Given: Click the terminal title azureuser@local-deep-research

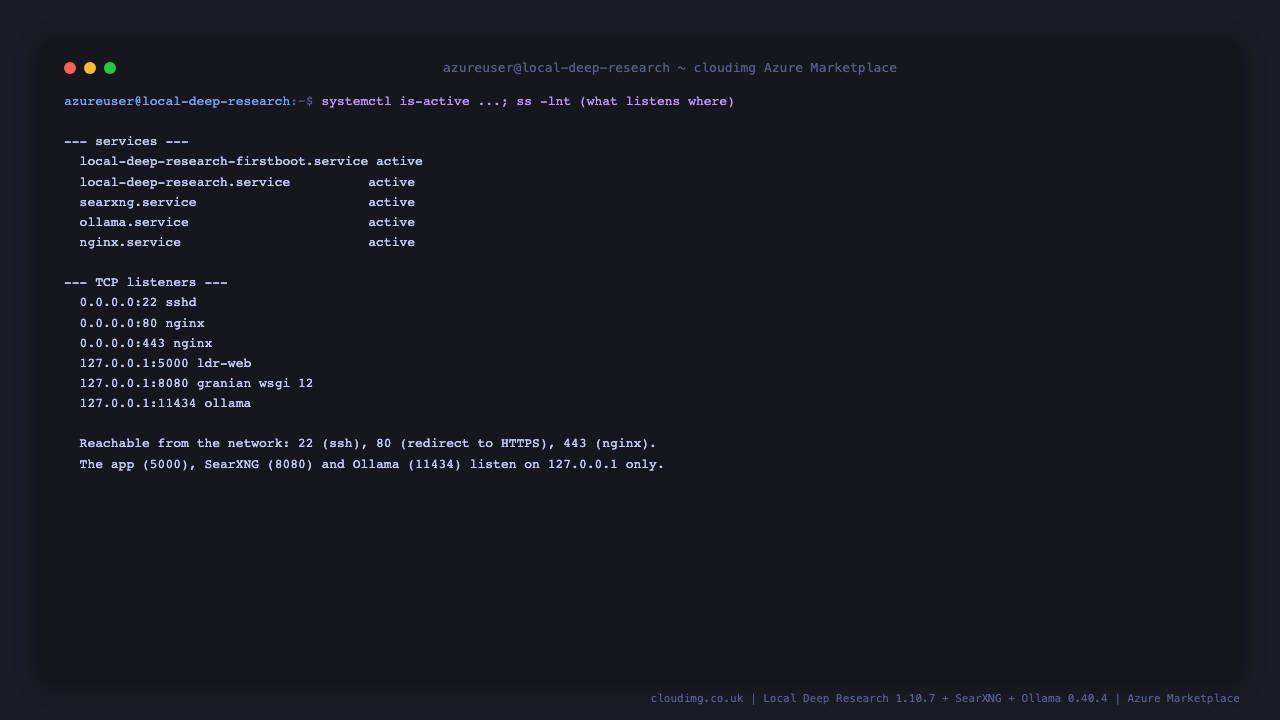Looking at the screenshot, I should point(670,68).
